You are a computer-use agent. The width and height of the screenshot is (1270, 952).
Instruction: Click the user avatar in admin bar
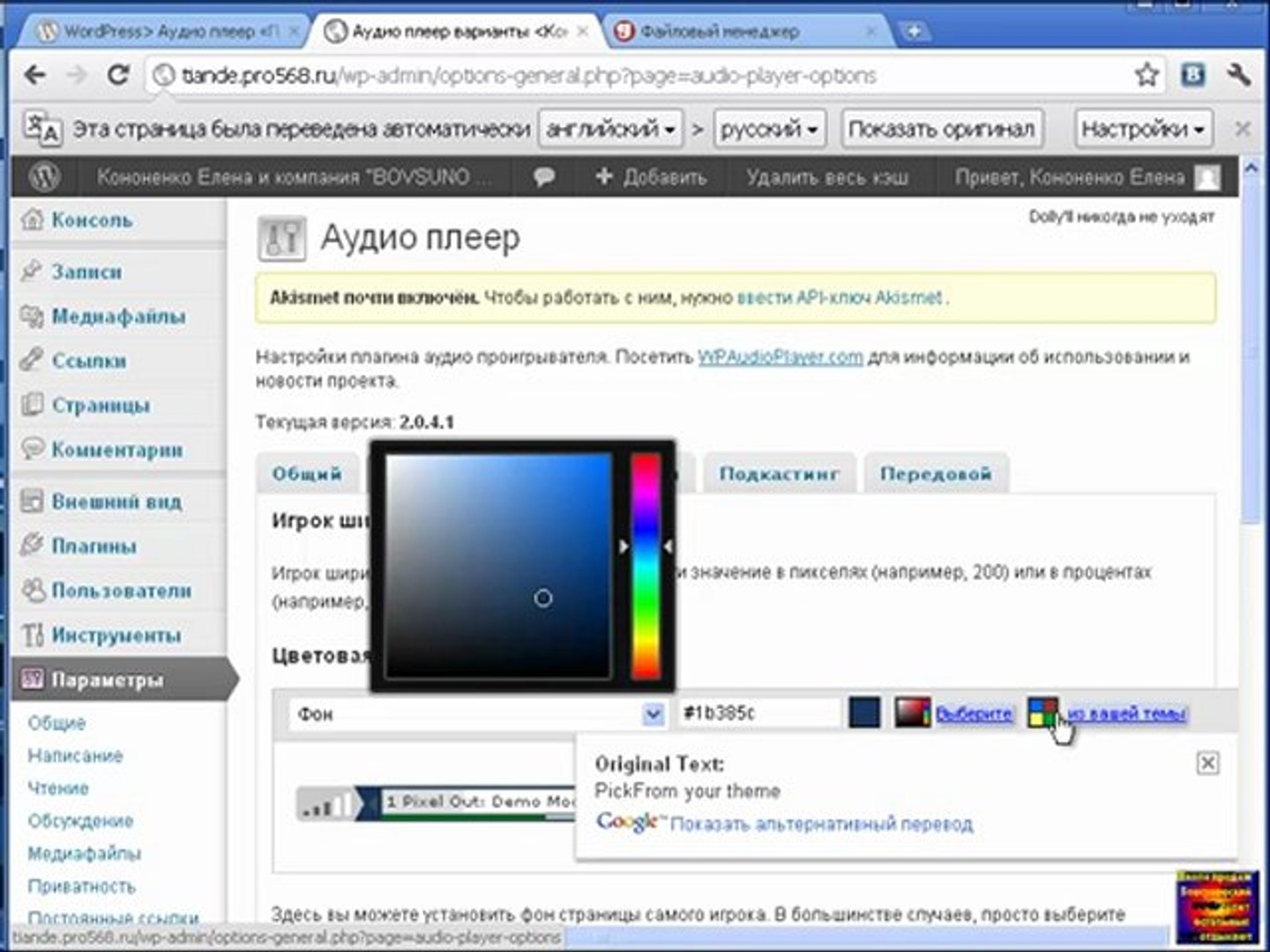coord(1207,177)
